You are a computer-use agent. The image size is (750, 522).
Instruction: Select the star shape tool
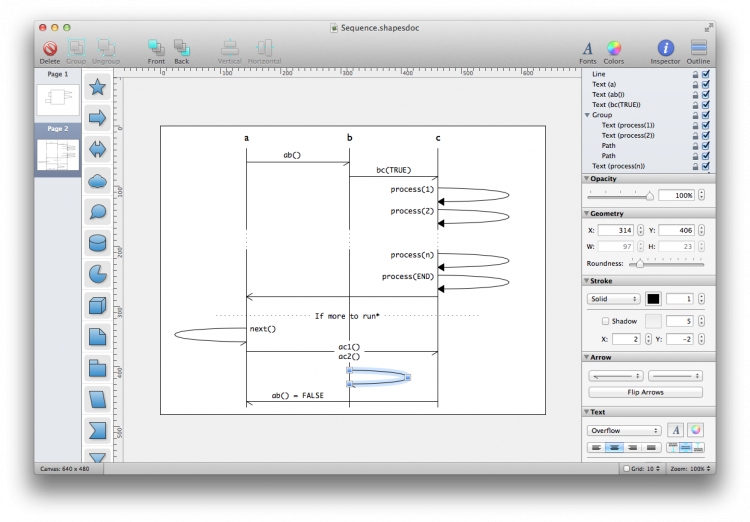coord(98,87)
